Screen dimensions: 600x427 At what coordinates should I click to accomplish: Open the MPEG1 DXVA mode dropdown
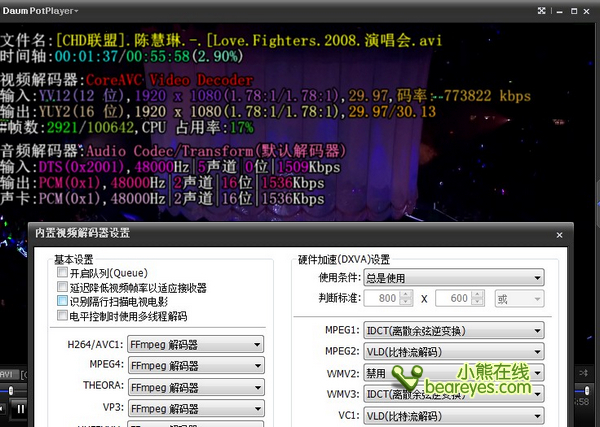(454, 330)
